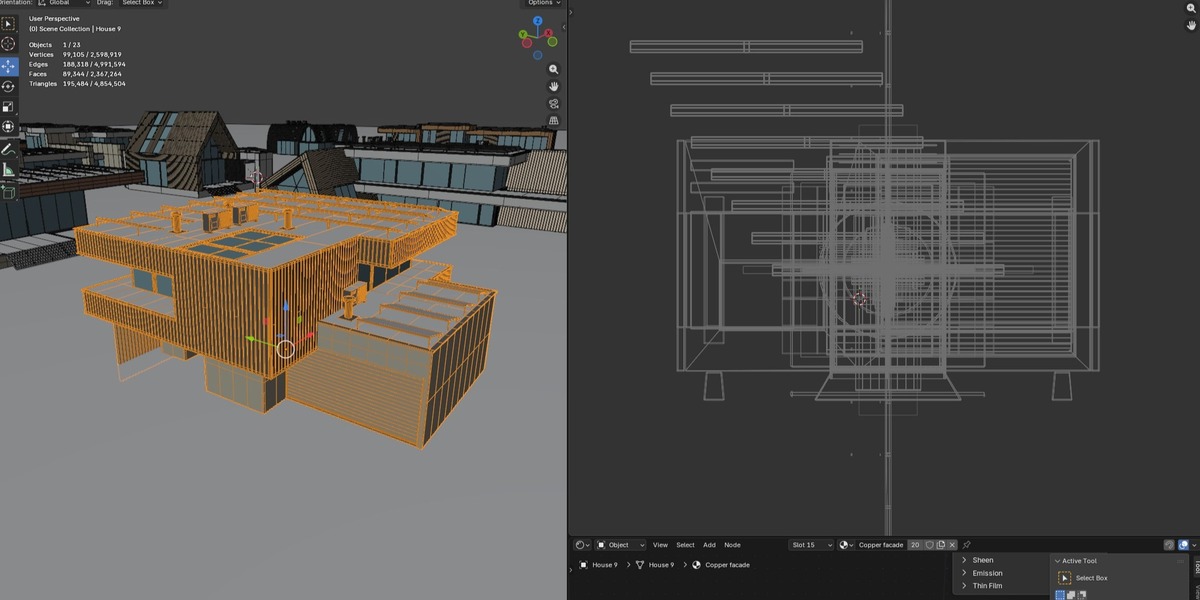
Task: Click the pan view hand icon
Action: point(553,87)
